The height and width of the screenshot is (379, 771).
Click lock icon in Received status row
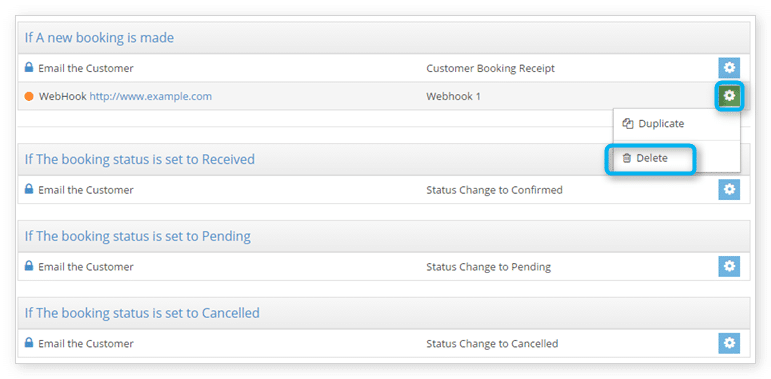click(29, 189)
